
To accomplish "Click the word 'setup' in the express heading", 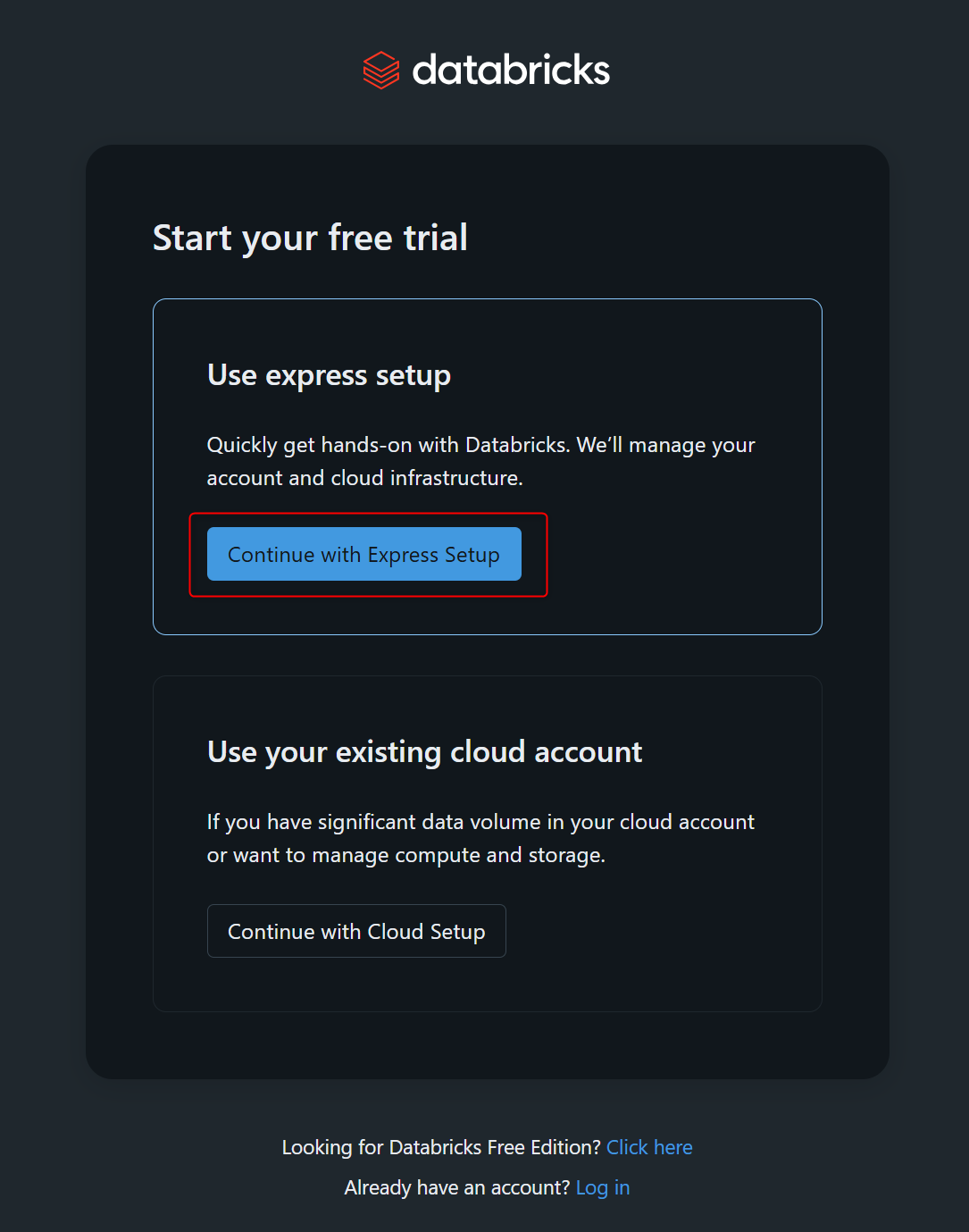I will click(x=413, y=376).
